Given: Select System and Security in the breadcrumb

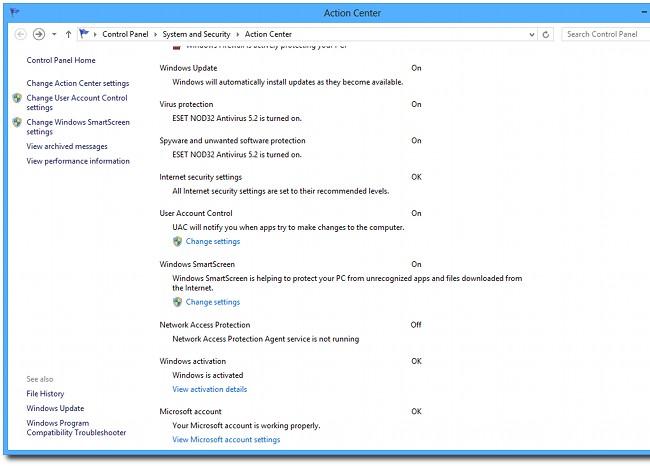Looking at the screenshot, I should click(196, 34).
